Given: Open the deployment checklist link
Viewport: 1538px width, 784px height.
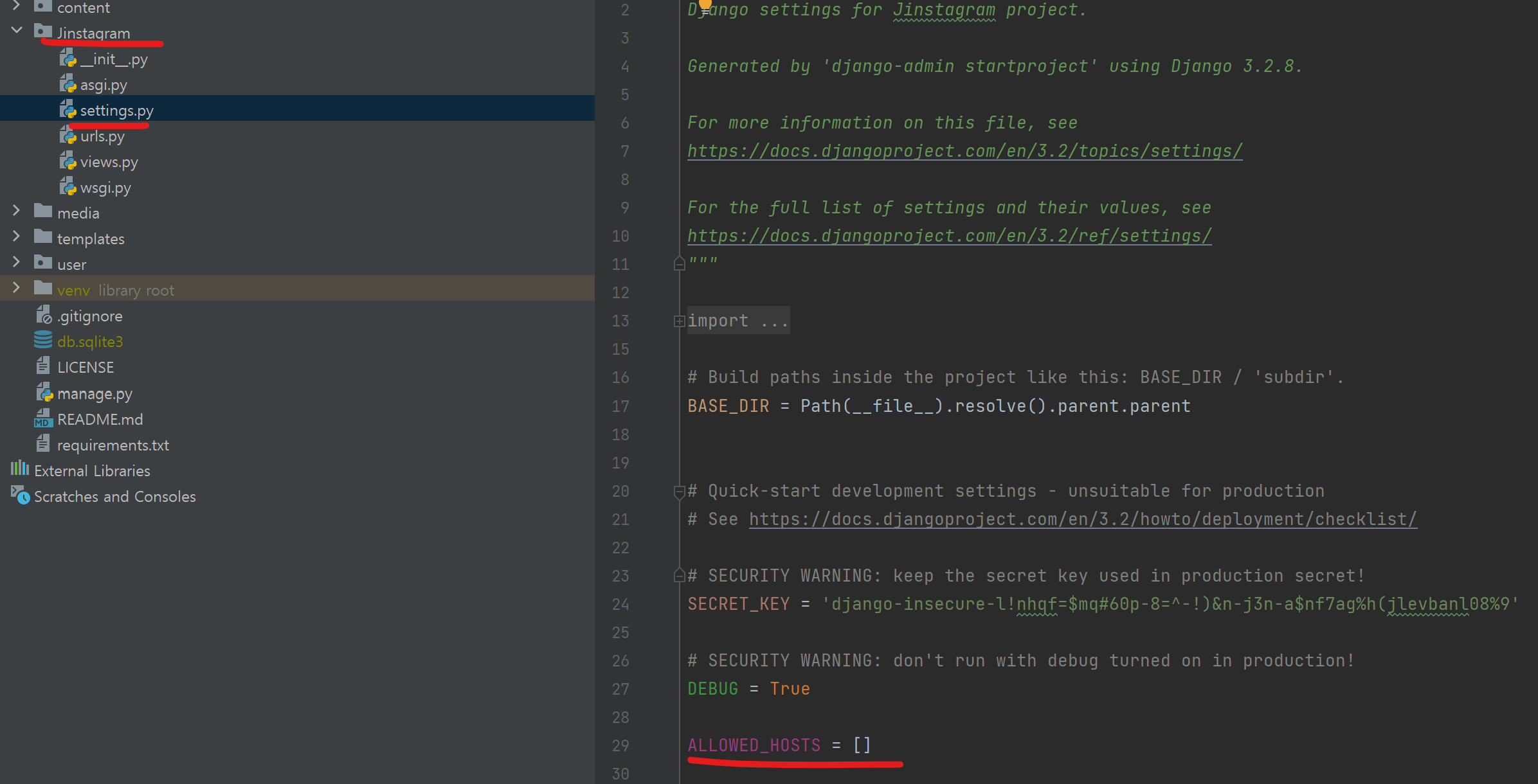Looking at the screenshot, I should (1083, 519).
